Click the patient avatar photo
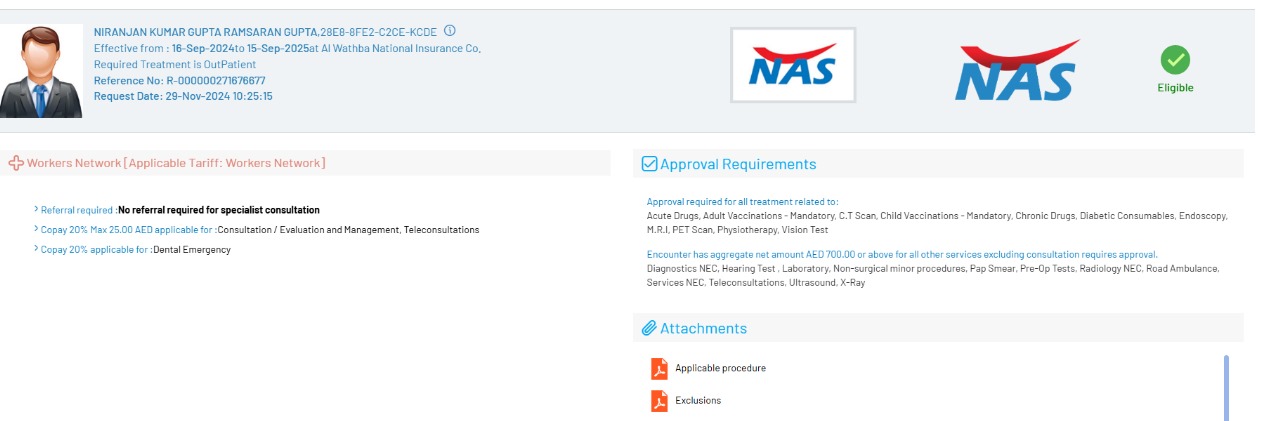Image resolution: width=1280 pixels, height=421 pixels. click(41, 71)
